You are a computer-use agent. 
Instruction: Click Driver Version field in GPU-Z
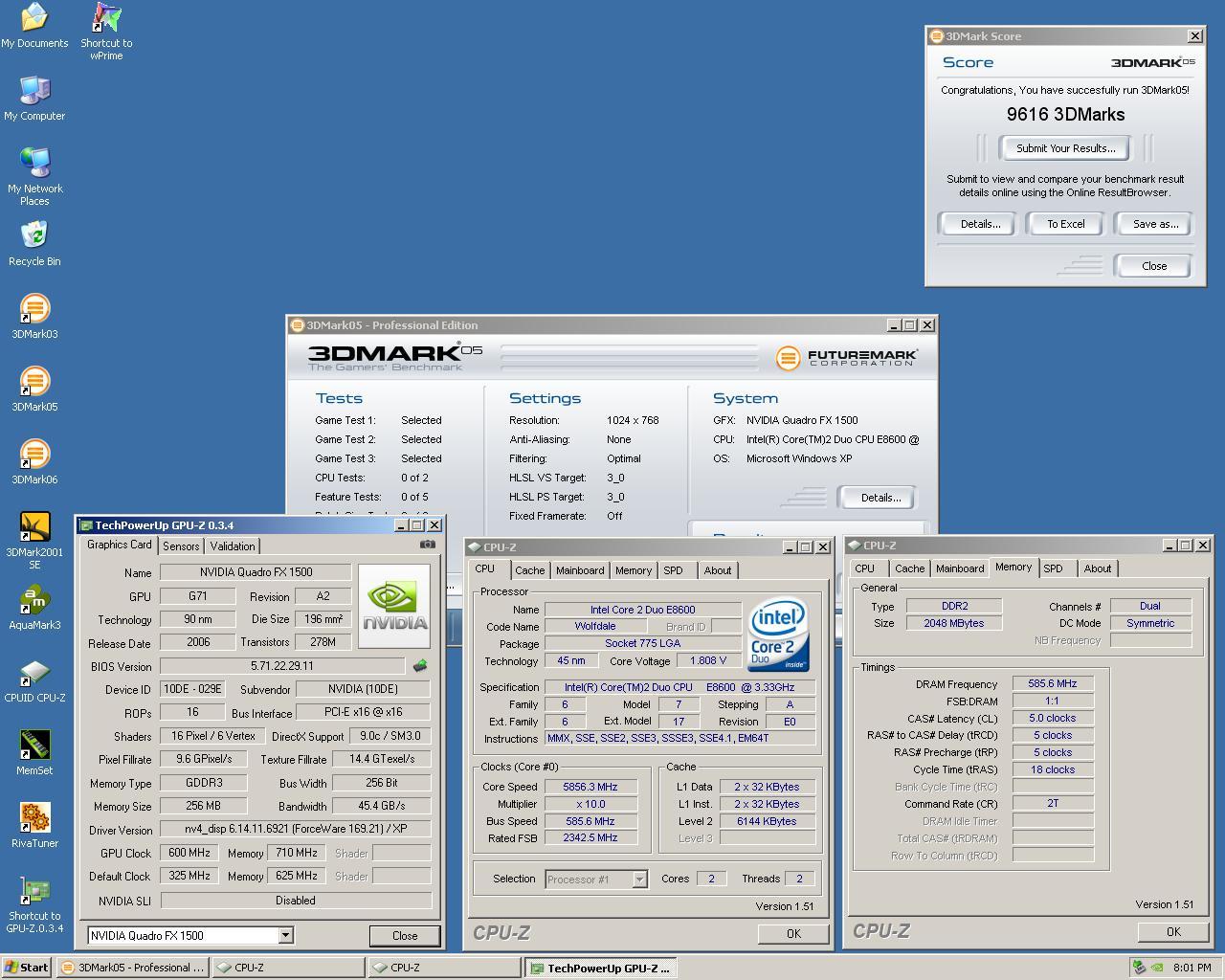coord(295,829)
